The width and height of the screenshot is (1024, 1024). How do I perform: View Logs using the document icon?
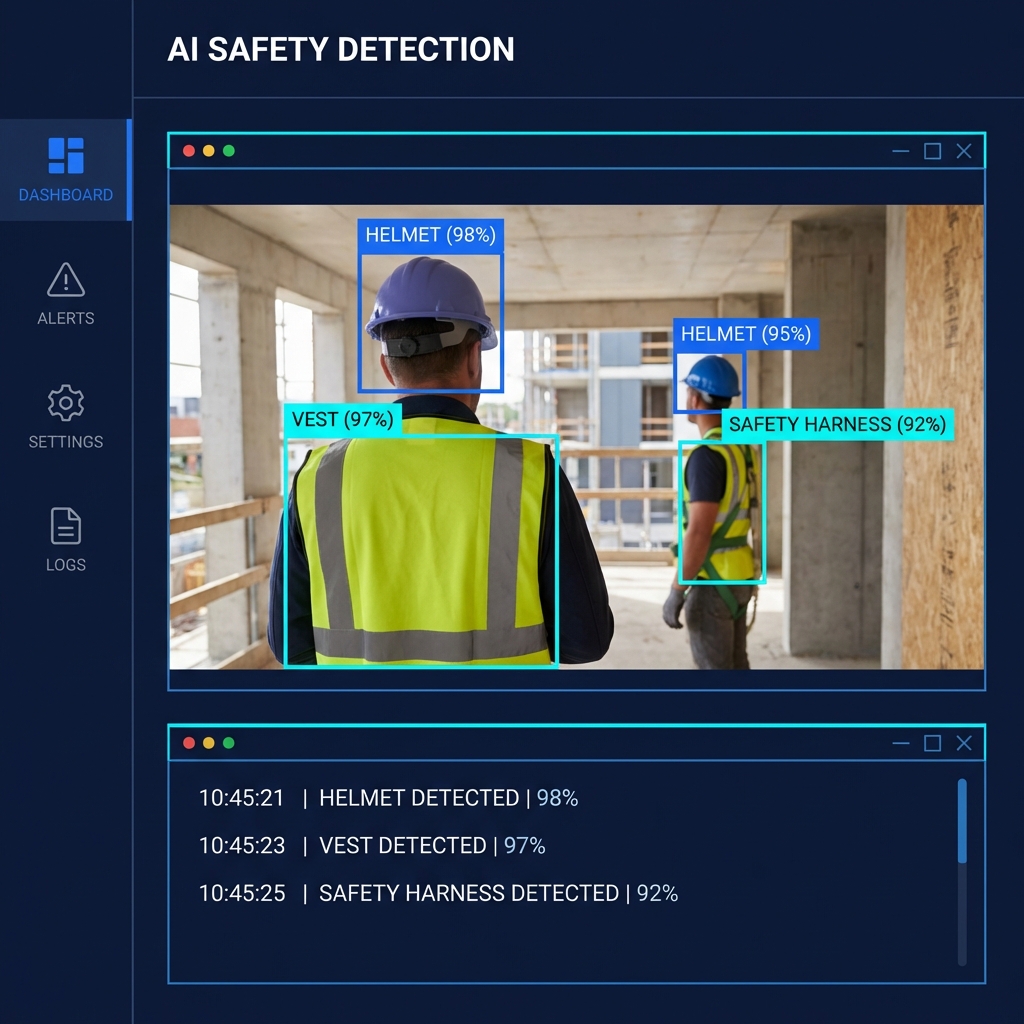(65, 525)
